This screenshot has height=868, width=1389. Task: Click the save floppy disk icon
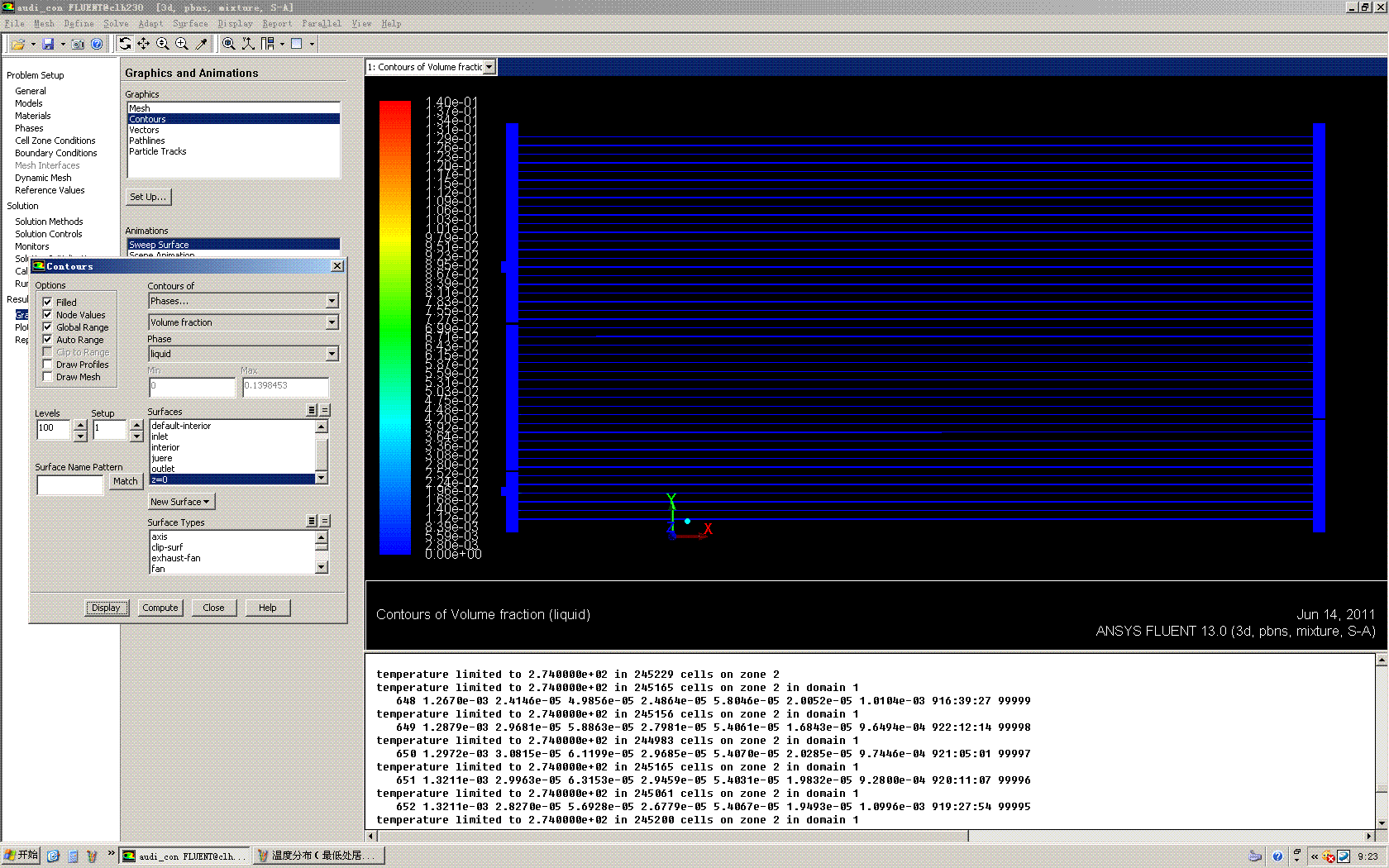[48, 44]
